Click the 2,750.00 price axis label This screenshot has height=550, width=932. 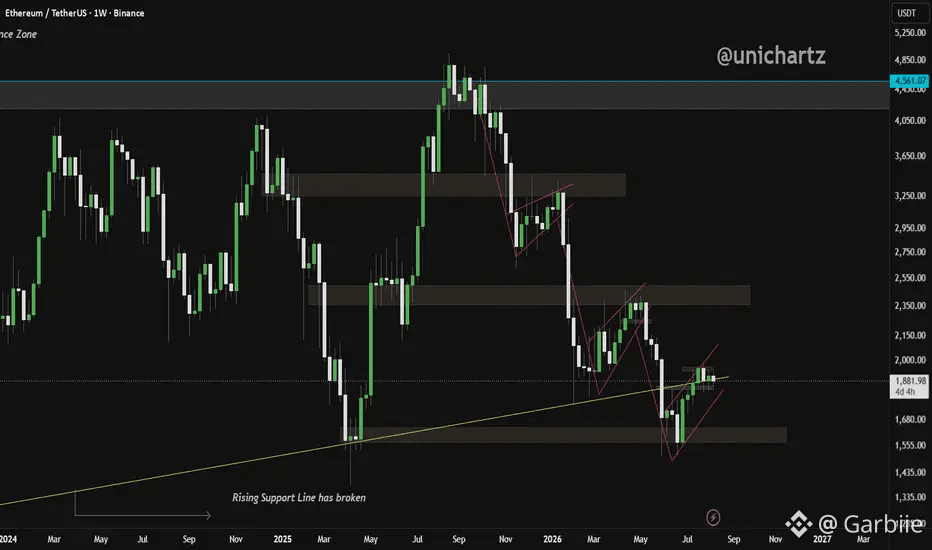[910, 252]
